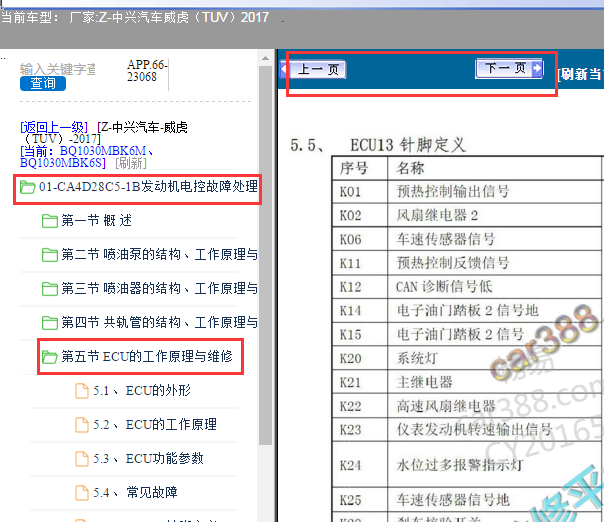The image size is (604, 522).
Task: Click the sidebar scrollbar up arrow
Action: (x=265, y=59)
